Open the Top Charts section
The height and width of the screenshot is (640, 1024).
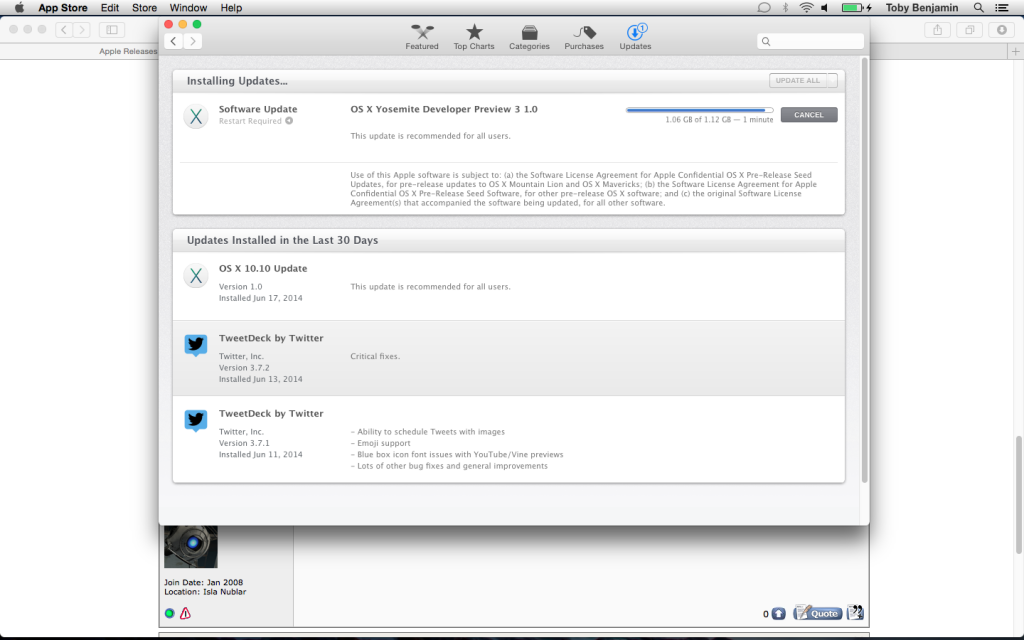(474, 37)
